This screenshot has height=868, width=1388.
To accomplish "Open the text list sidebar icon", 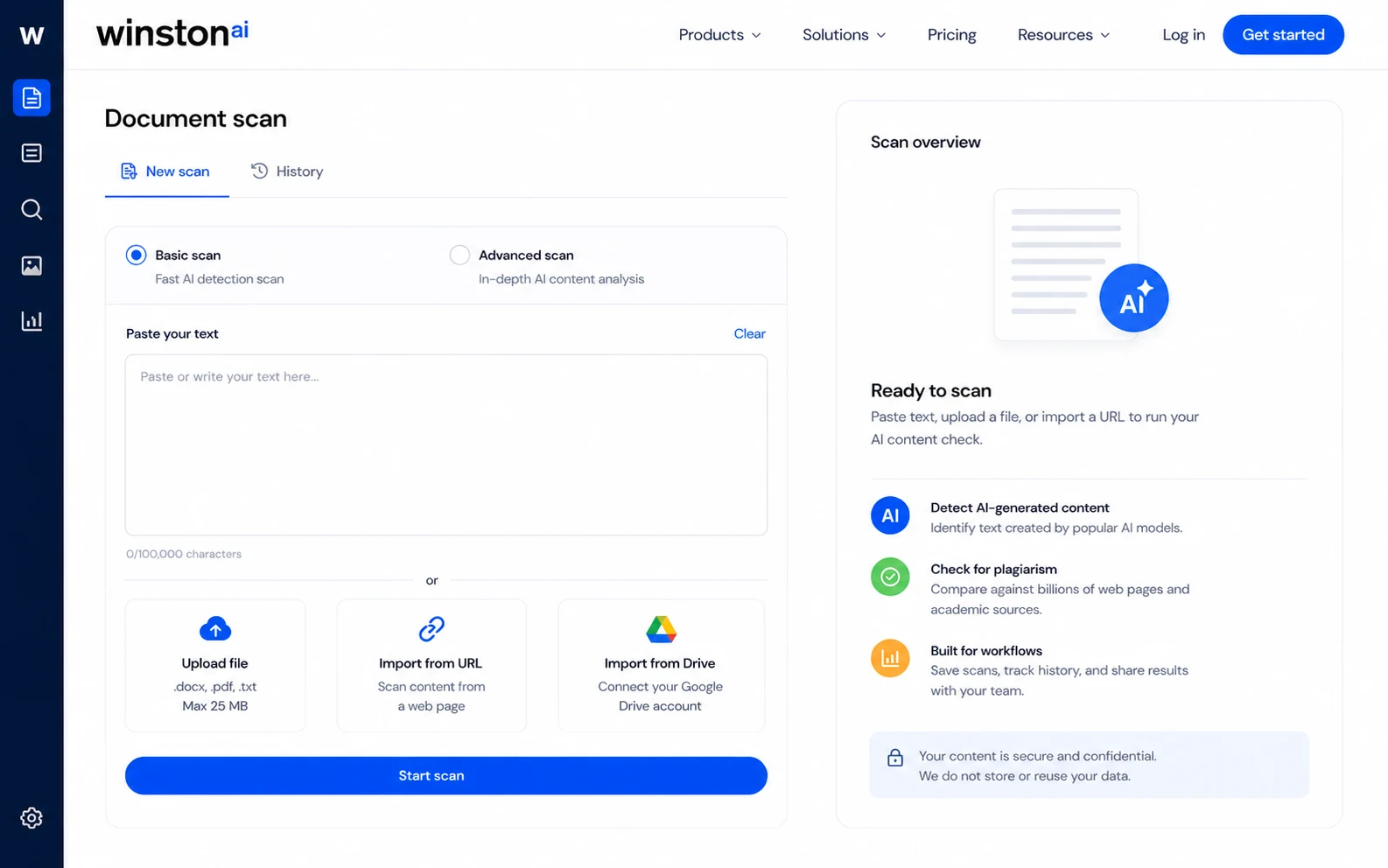I will coord(32,153).
